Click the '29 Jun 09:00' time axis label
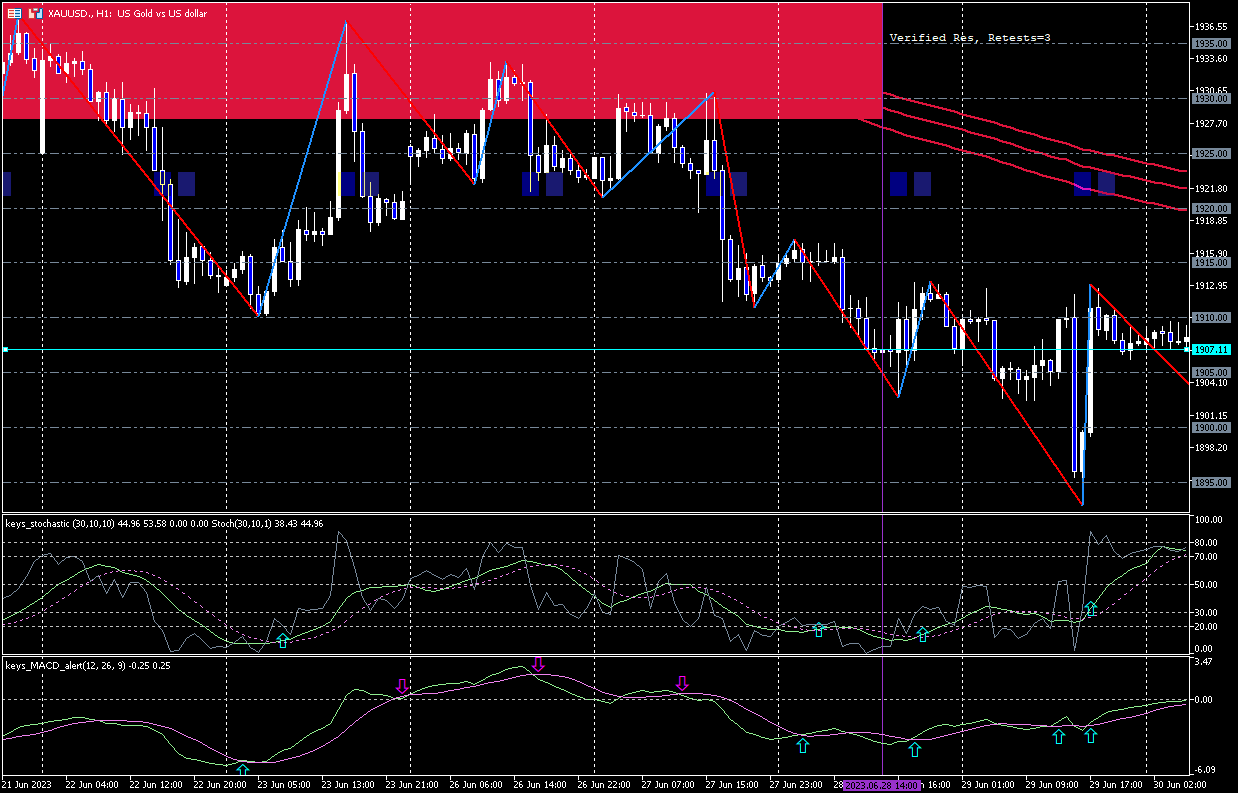1238x793 pixels. coord(1054,786)
